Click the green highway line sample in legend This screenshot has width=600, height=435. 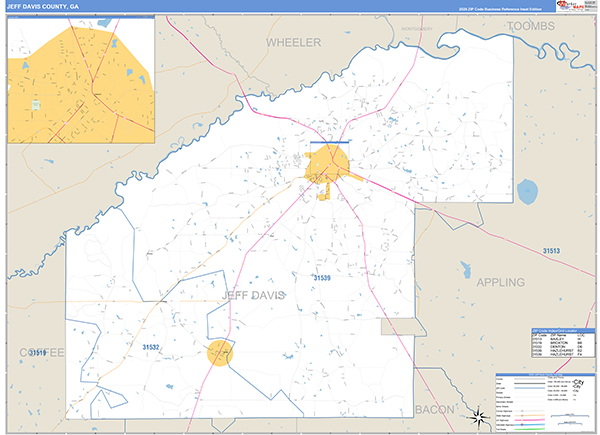click(x=530, y=429)
